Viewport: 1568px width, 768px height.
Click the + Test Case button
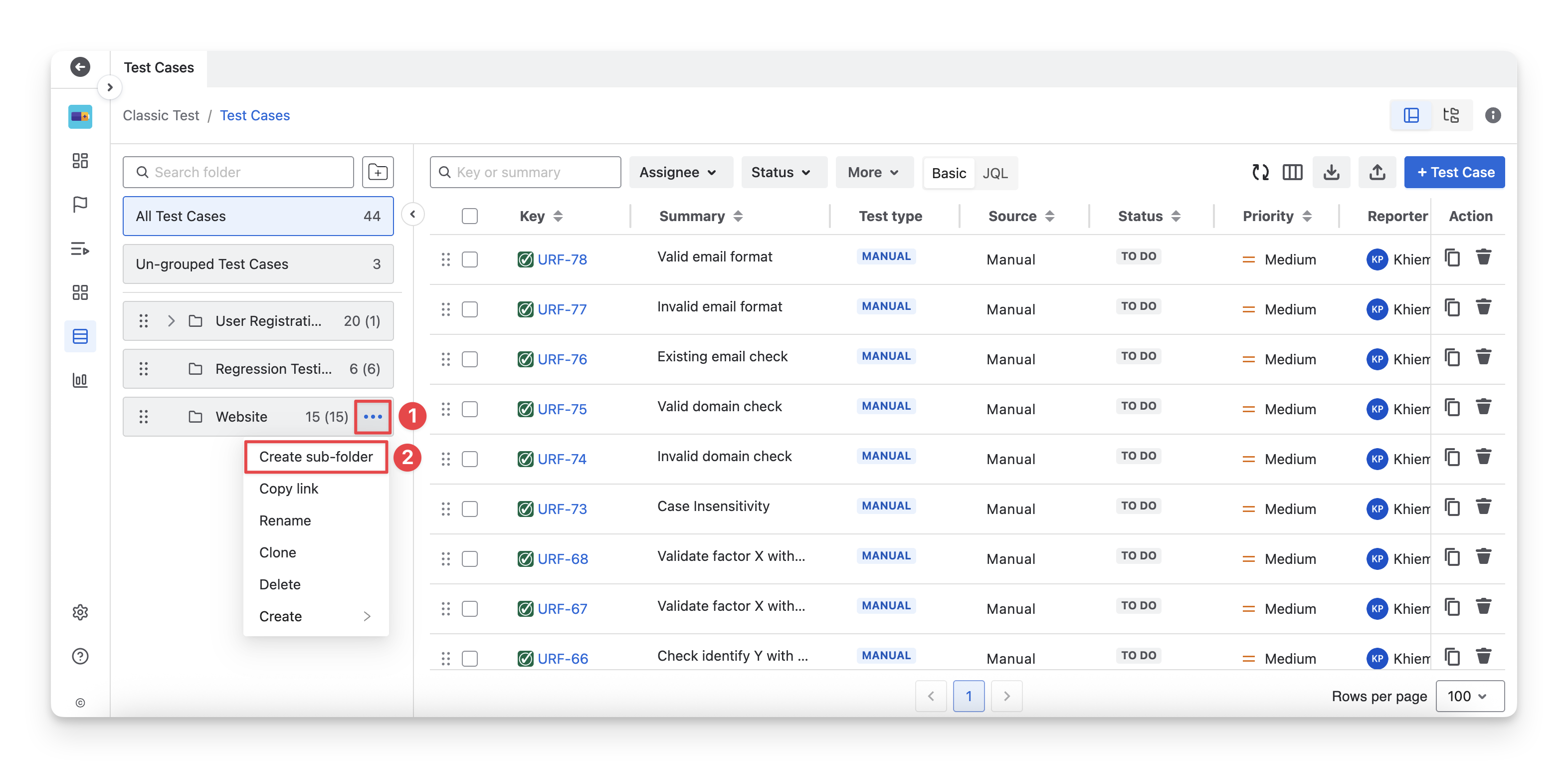click(1454, 172)
